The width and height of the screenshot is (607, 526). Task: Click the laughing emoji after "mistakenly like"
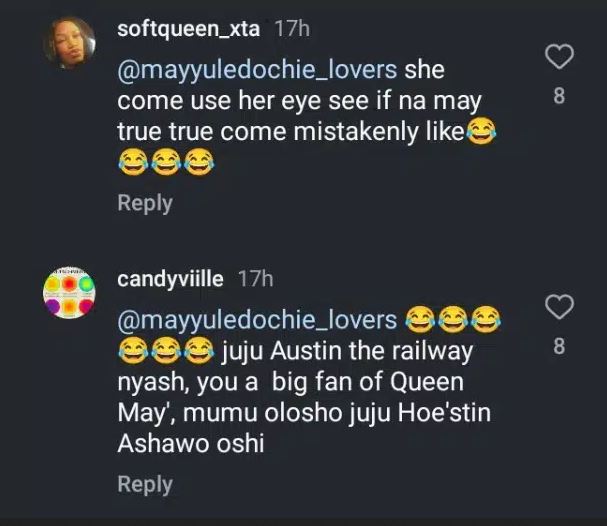click(x=481, y=131)
